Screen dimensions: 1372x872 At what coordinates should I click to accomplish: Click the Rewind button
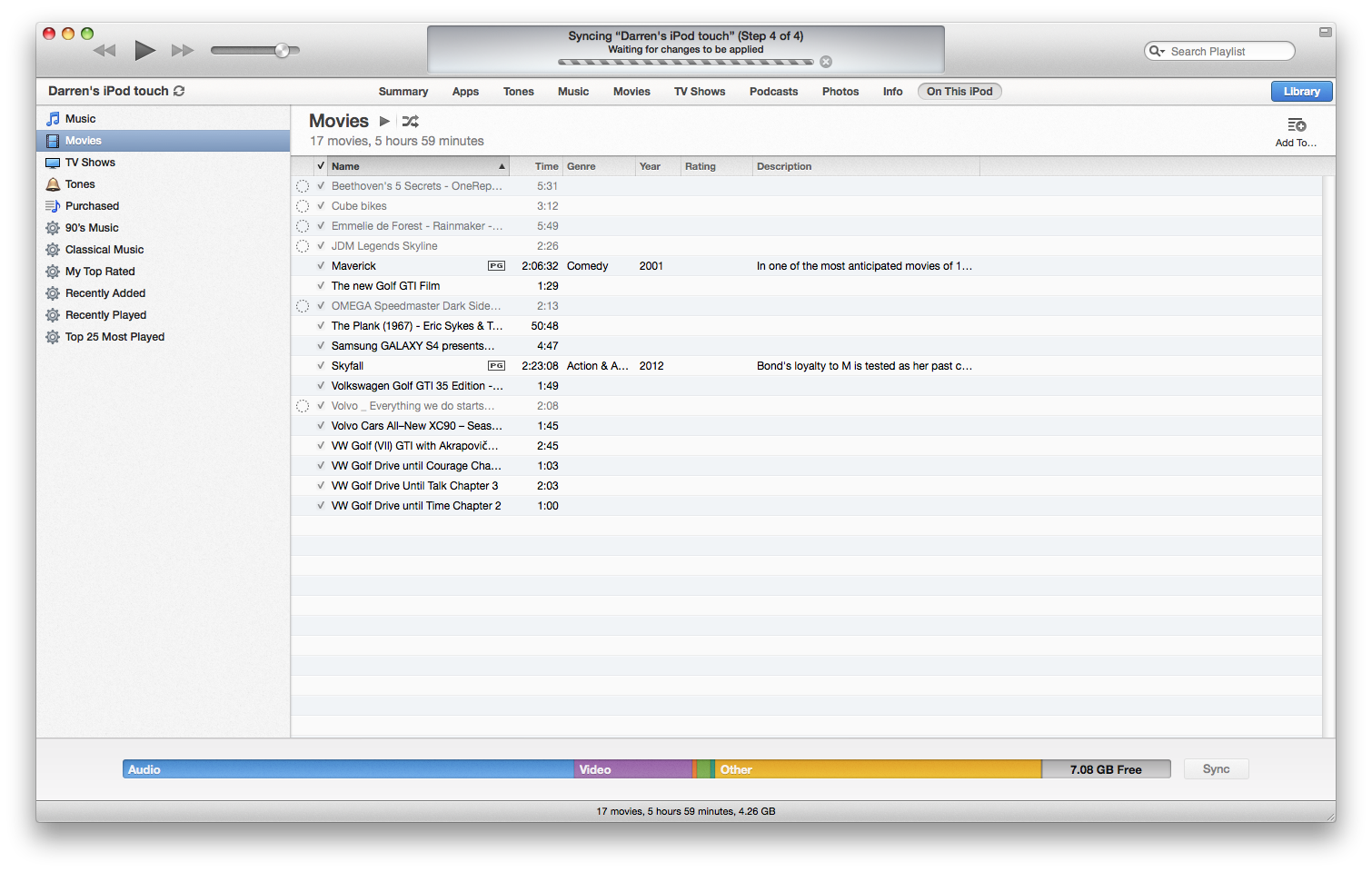click(104, 50)
